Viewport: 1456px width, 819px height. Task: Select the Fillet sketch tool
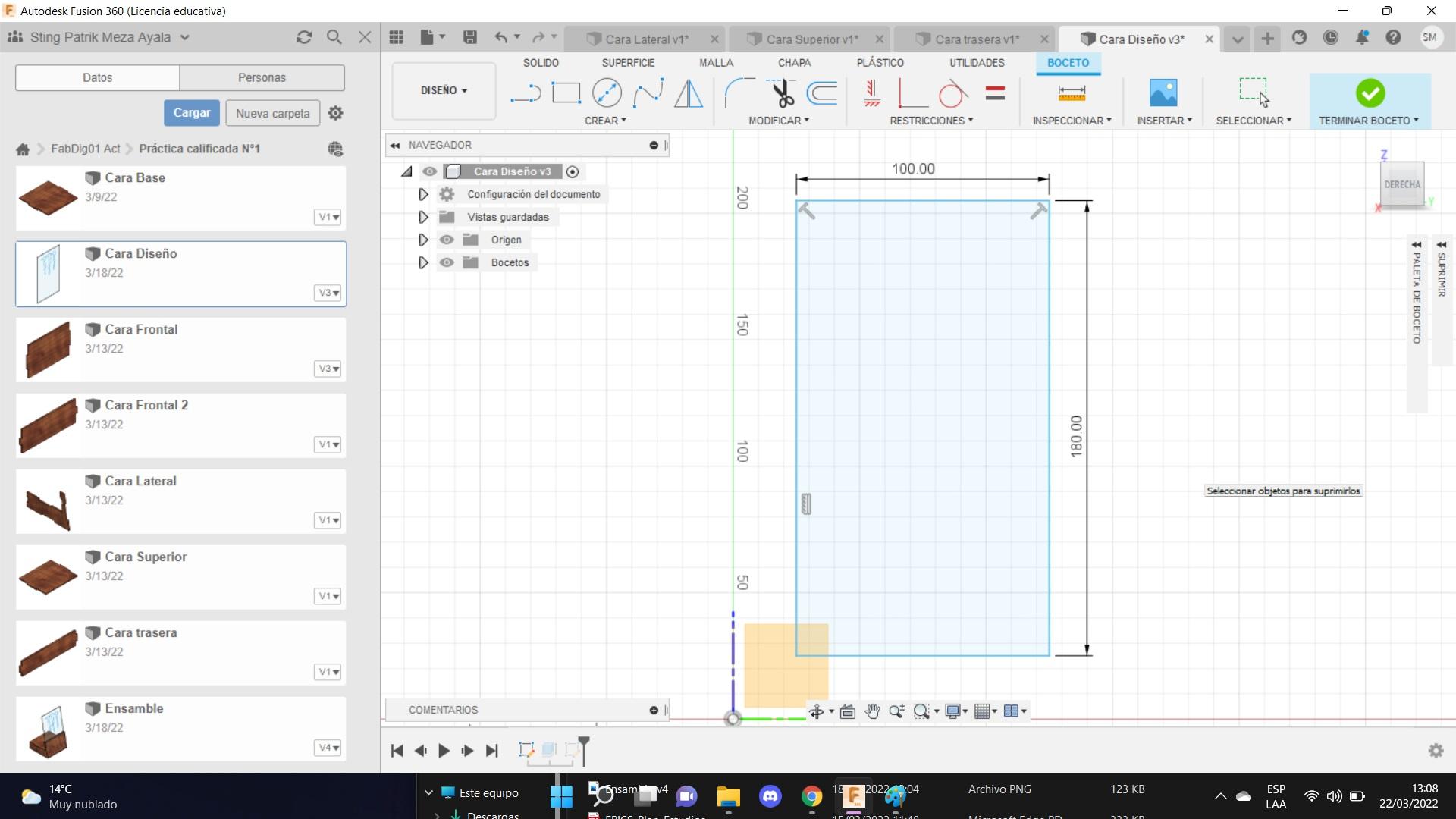point(739,93)
